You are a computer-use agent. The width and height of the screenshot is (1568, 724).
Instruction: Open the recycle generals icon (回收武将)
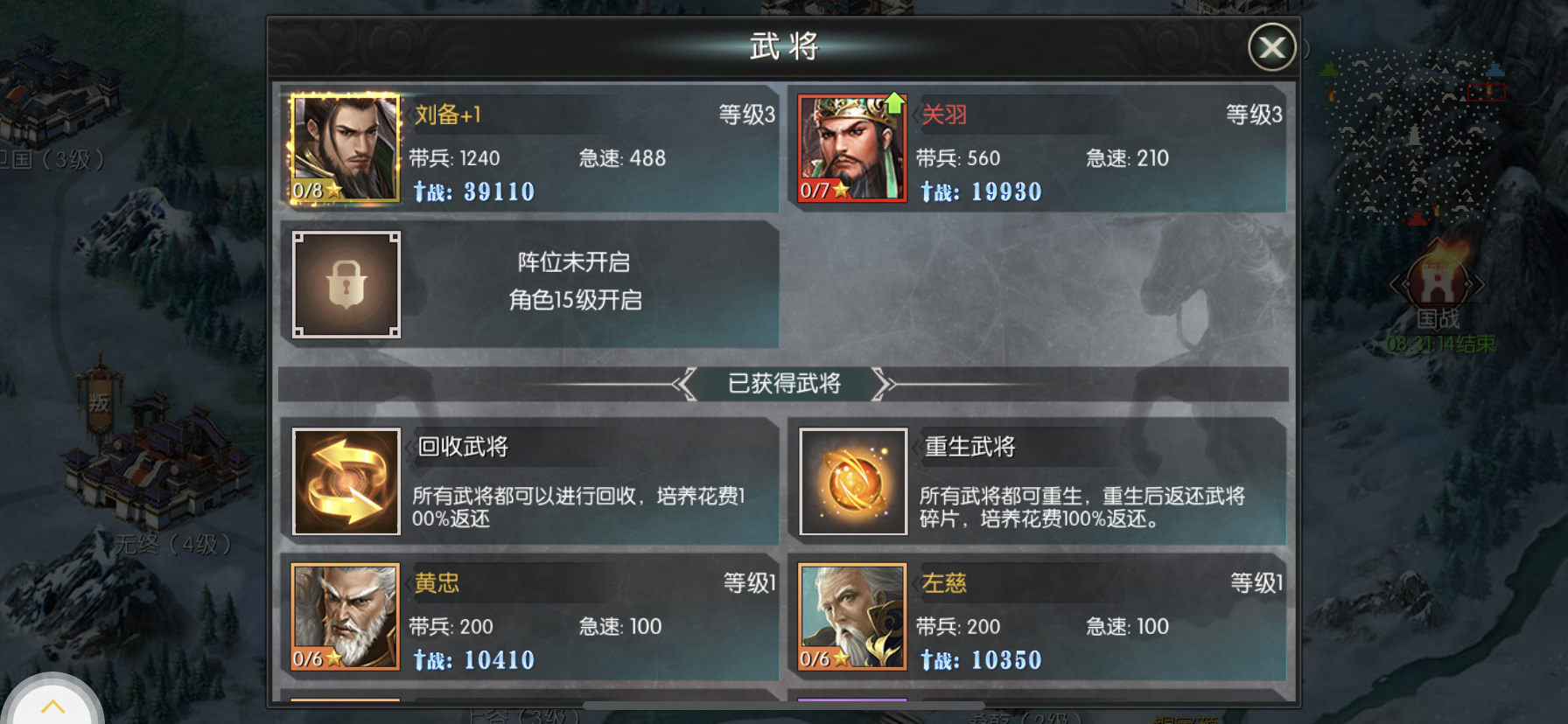(x=346, y=481)
